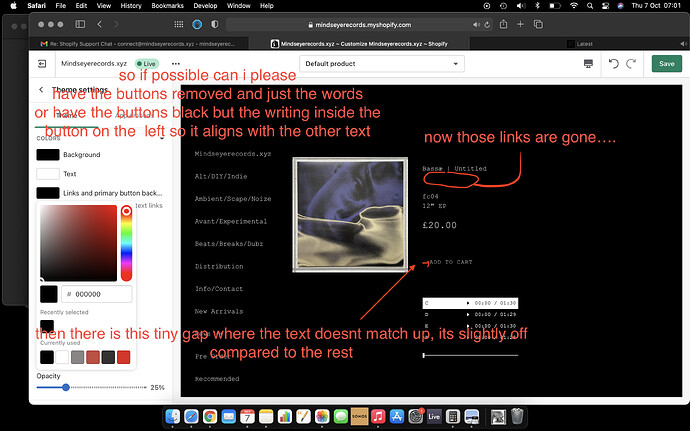Open the Bookmarks menu
The height and width of the screenshot is (431, 690).
tap(167, 6)
